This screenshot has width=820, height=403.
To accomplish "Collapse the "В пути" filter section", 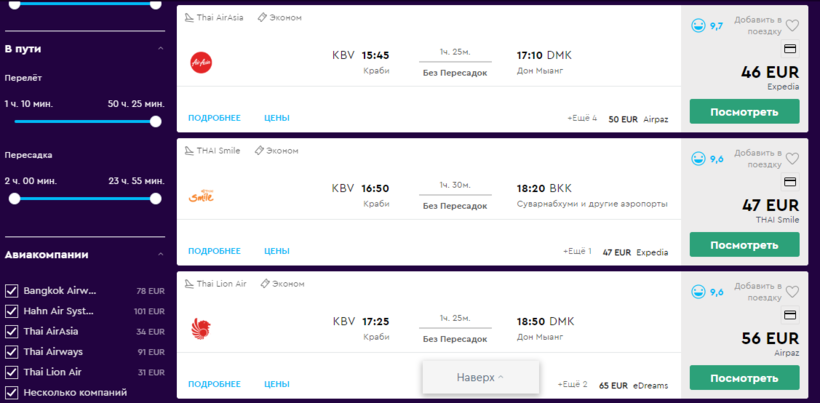I will click(x=160, y=48).
